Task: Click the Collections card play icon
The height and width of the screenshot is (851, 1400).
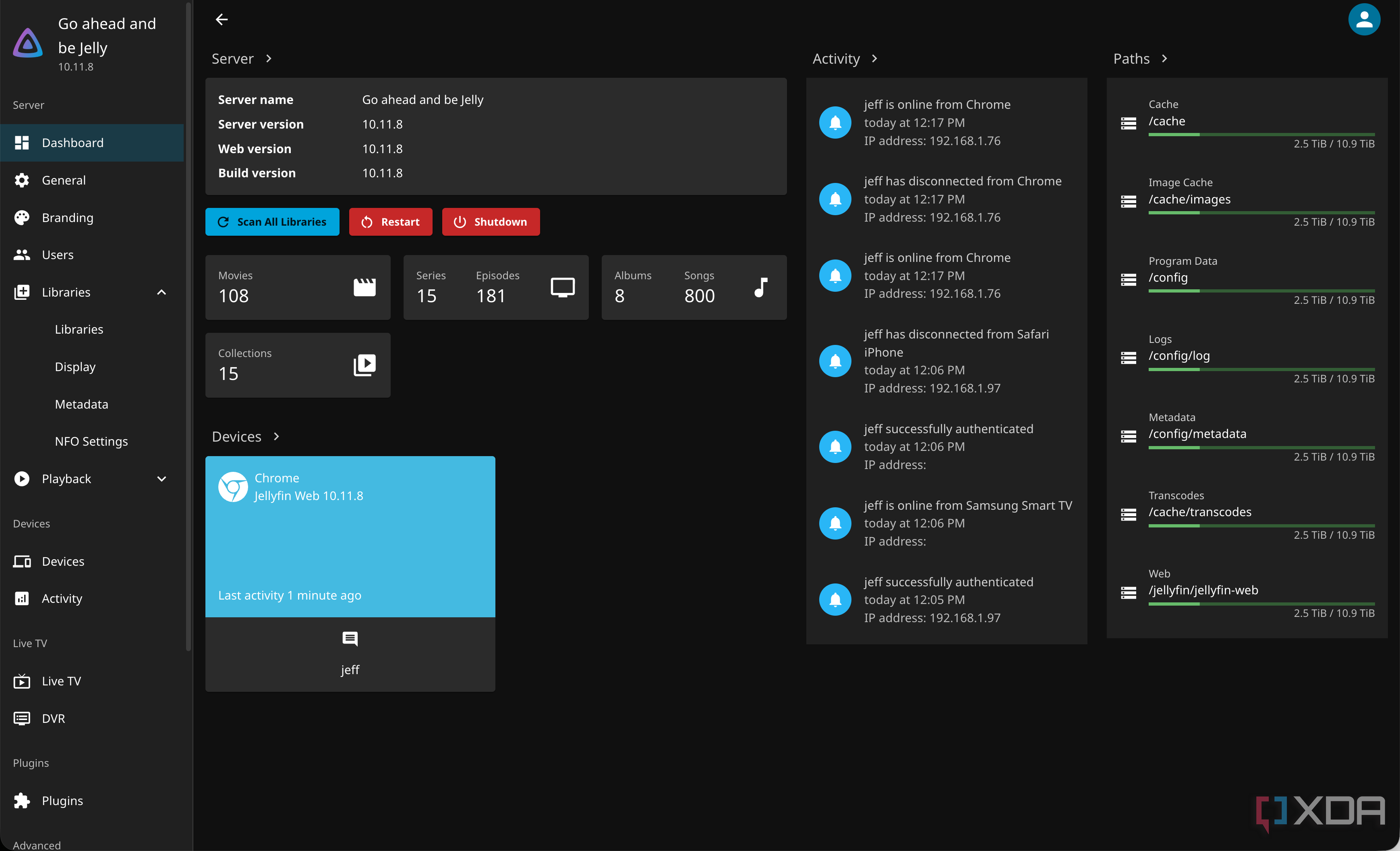Action: (364, 365)
